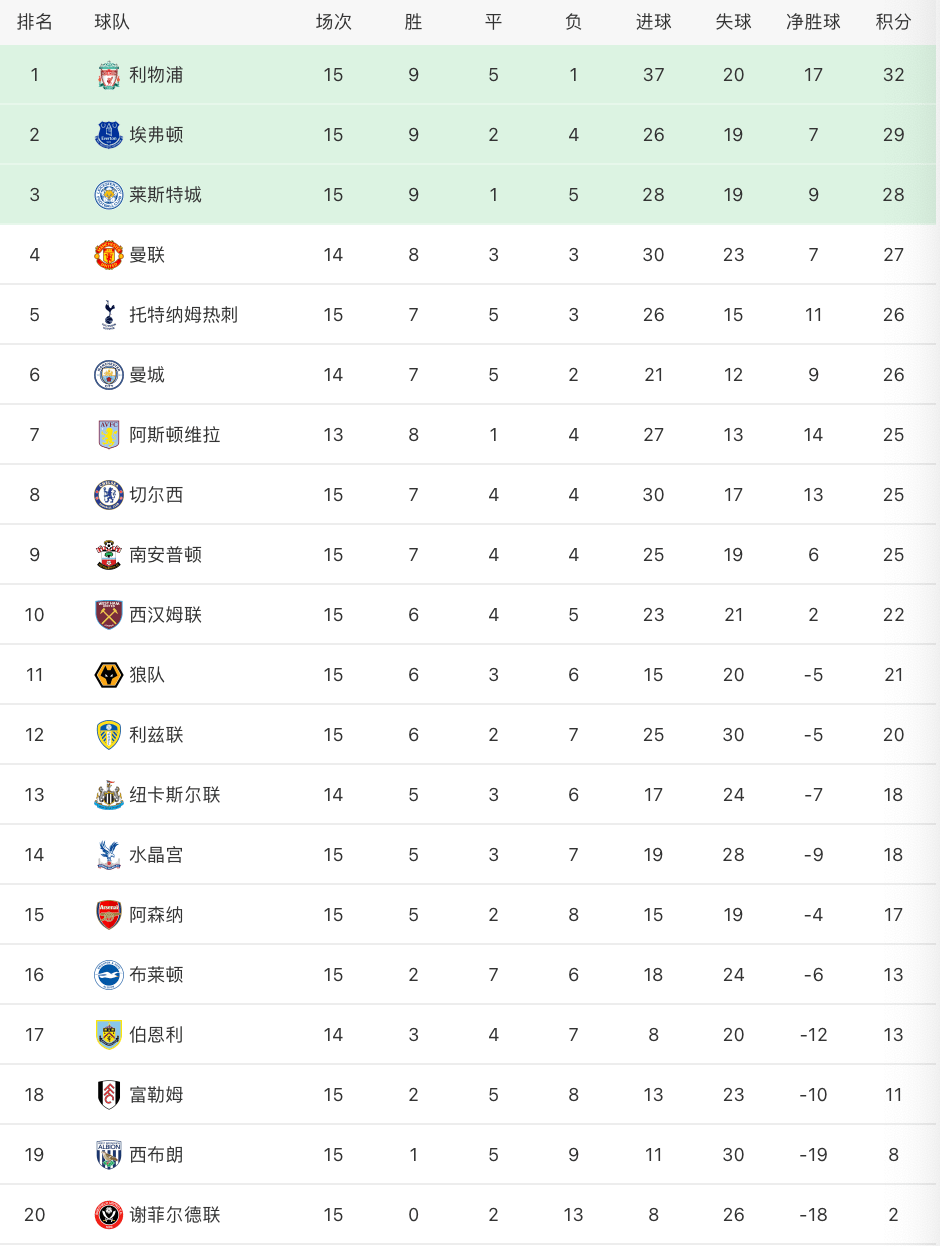Click the Chelsea club crest icon
Image resolution: width=940 pixels, height=1246 pixels.
[x=109, y=495]
